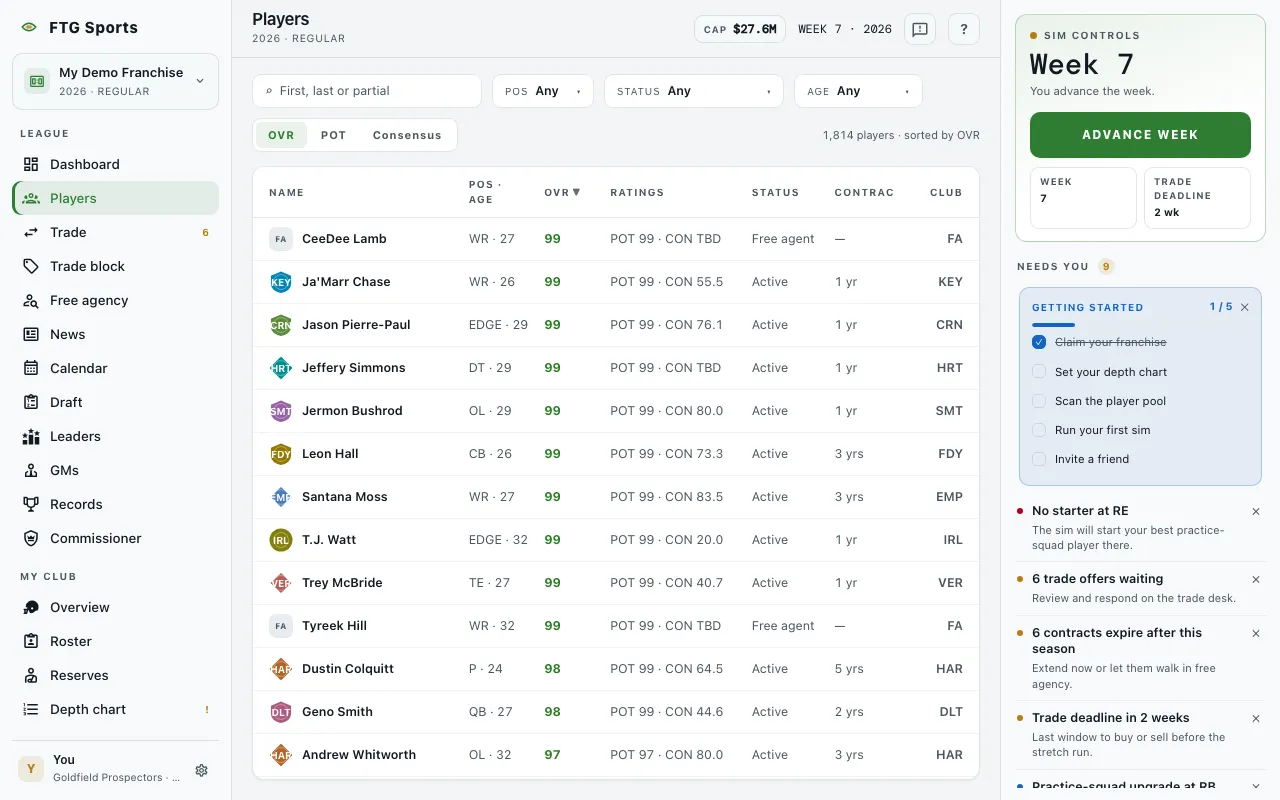Open the POS filter dropdown
The height and width of the screenshot is (800, 1280).
[x=543, y=91]
